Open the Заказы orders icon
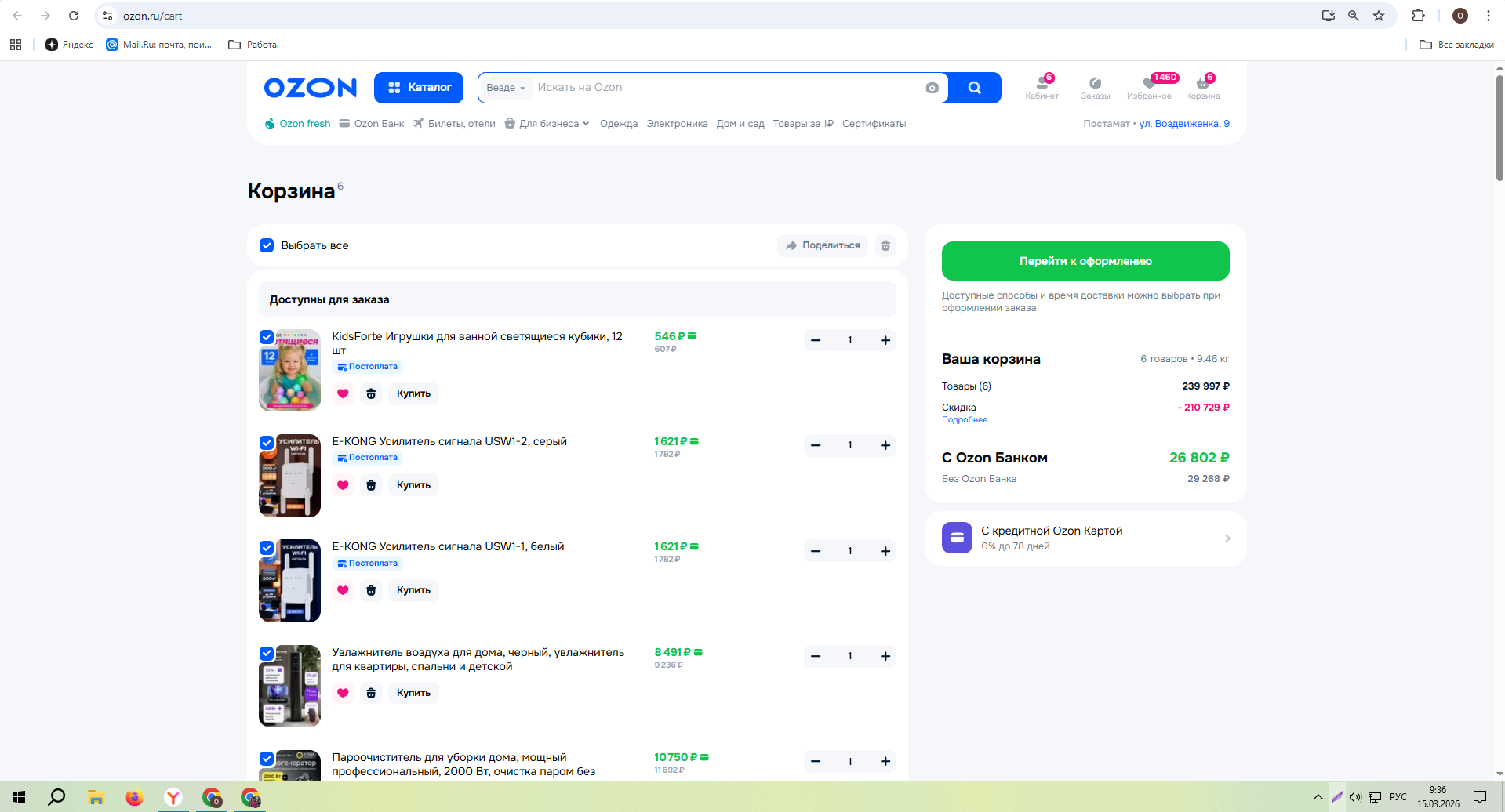1505x812 pixels. point(1096,87)
